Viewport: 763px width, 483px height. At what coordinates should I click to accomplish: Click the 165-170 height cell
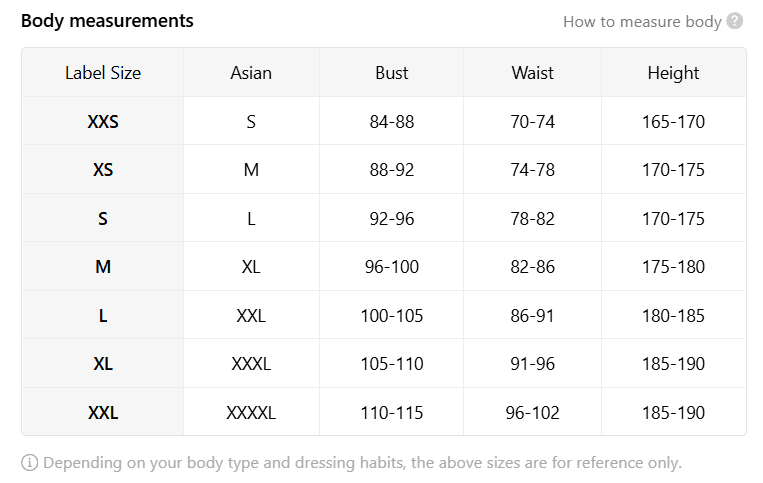(x=673, y=122)
